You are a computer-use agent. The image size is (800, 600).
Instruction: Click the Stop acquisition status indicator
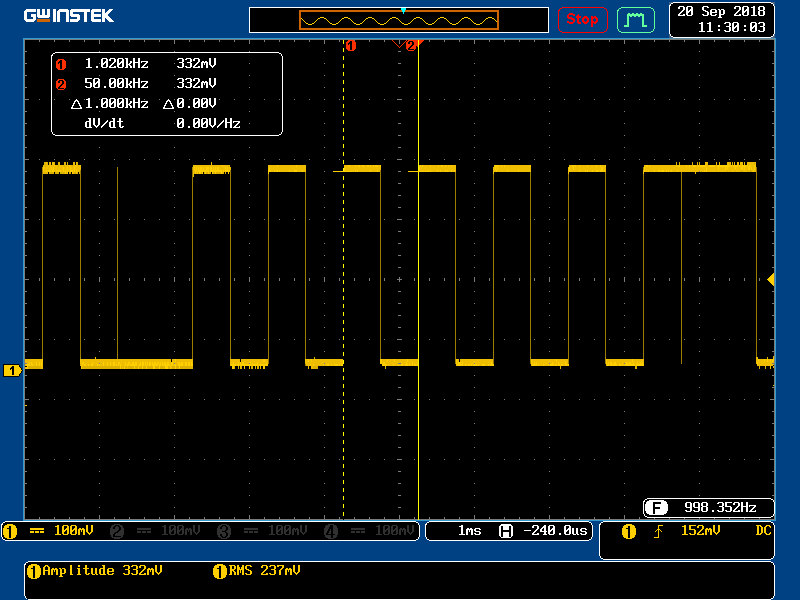(x=582, y=19)
